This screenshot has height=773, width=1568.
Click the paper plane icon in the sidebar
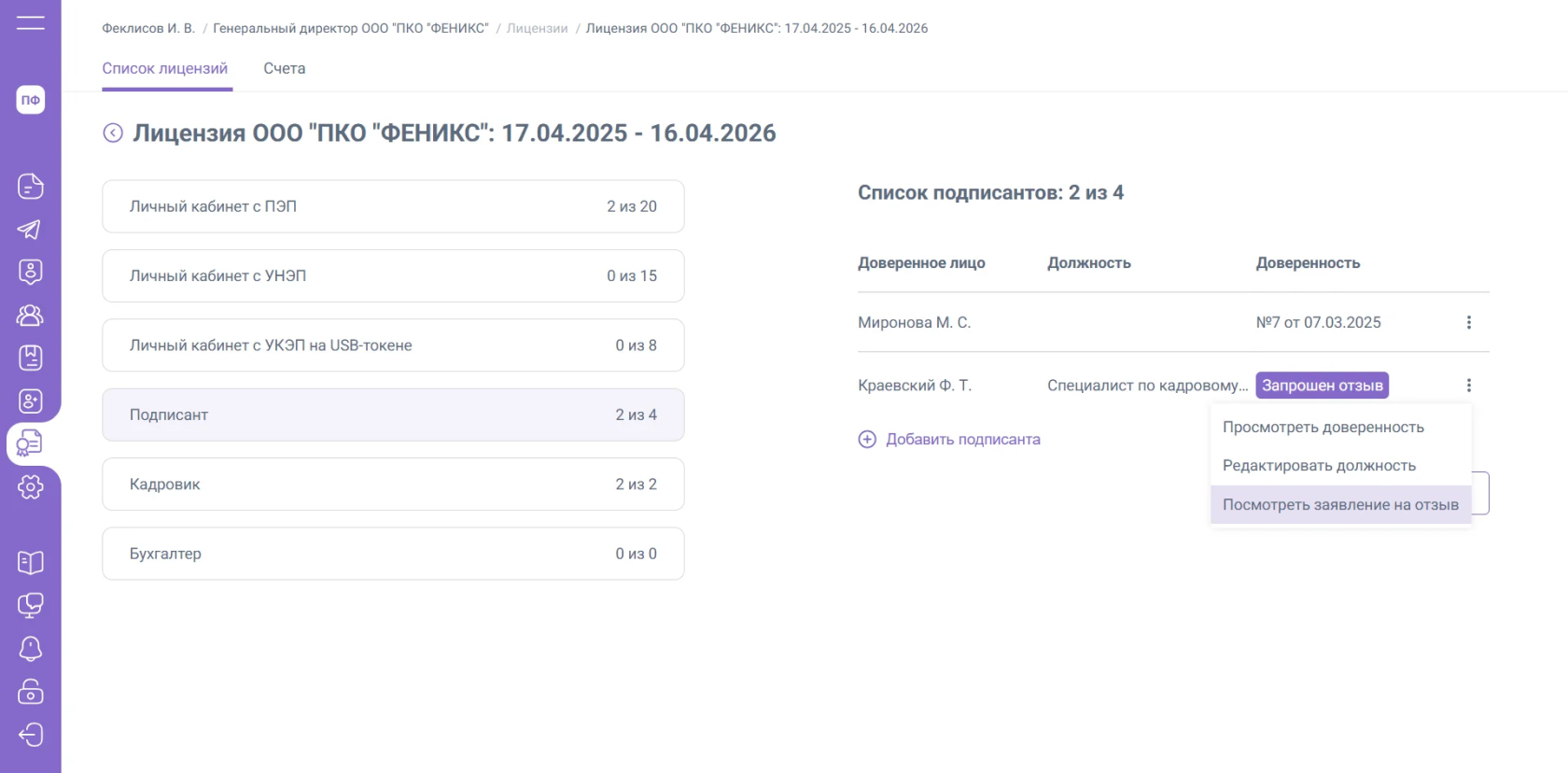pos(30,230)
